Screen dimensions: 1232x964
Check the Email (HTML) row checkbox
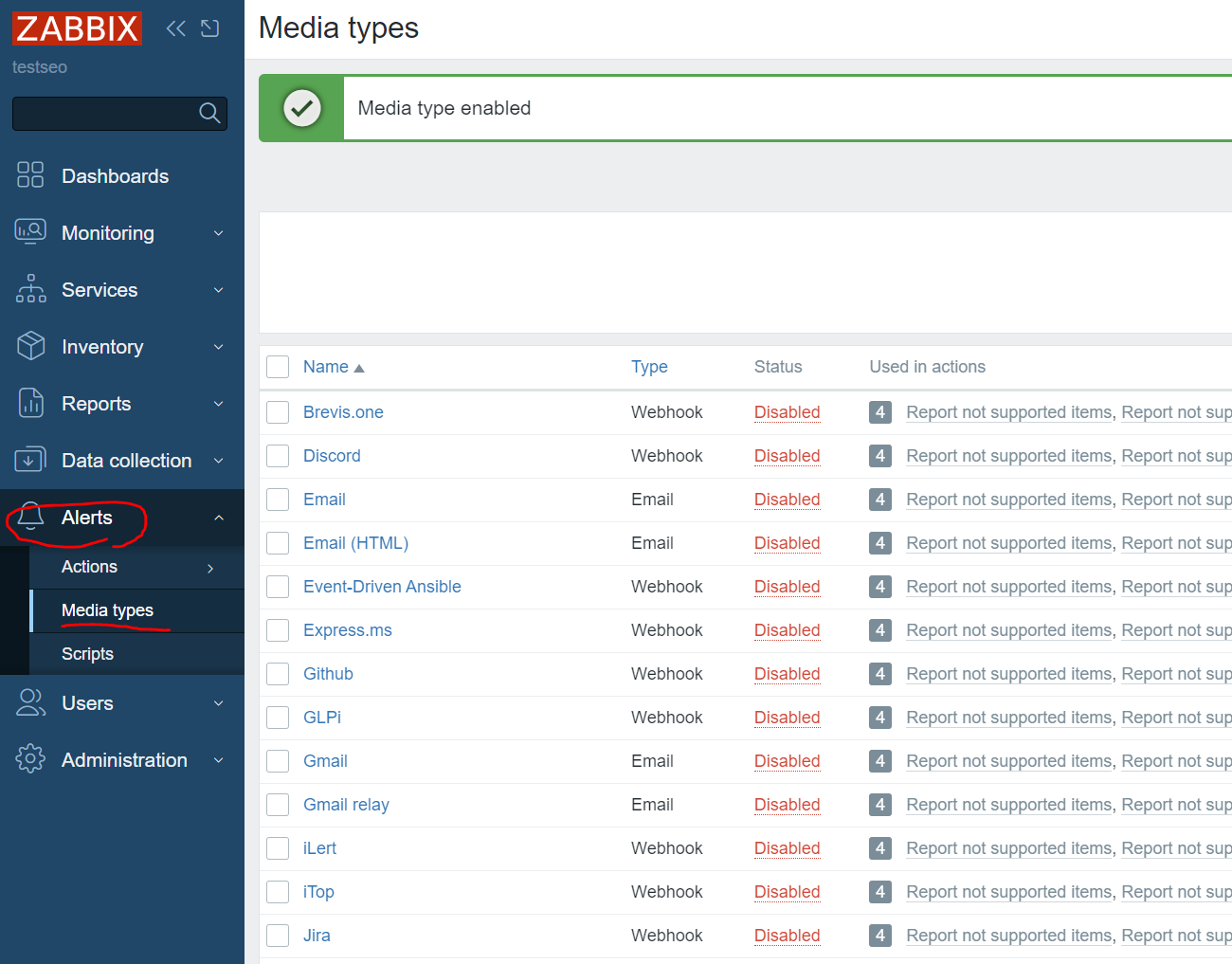(x=278, y=543)
